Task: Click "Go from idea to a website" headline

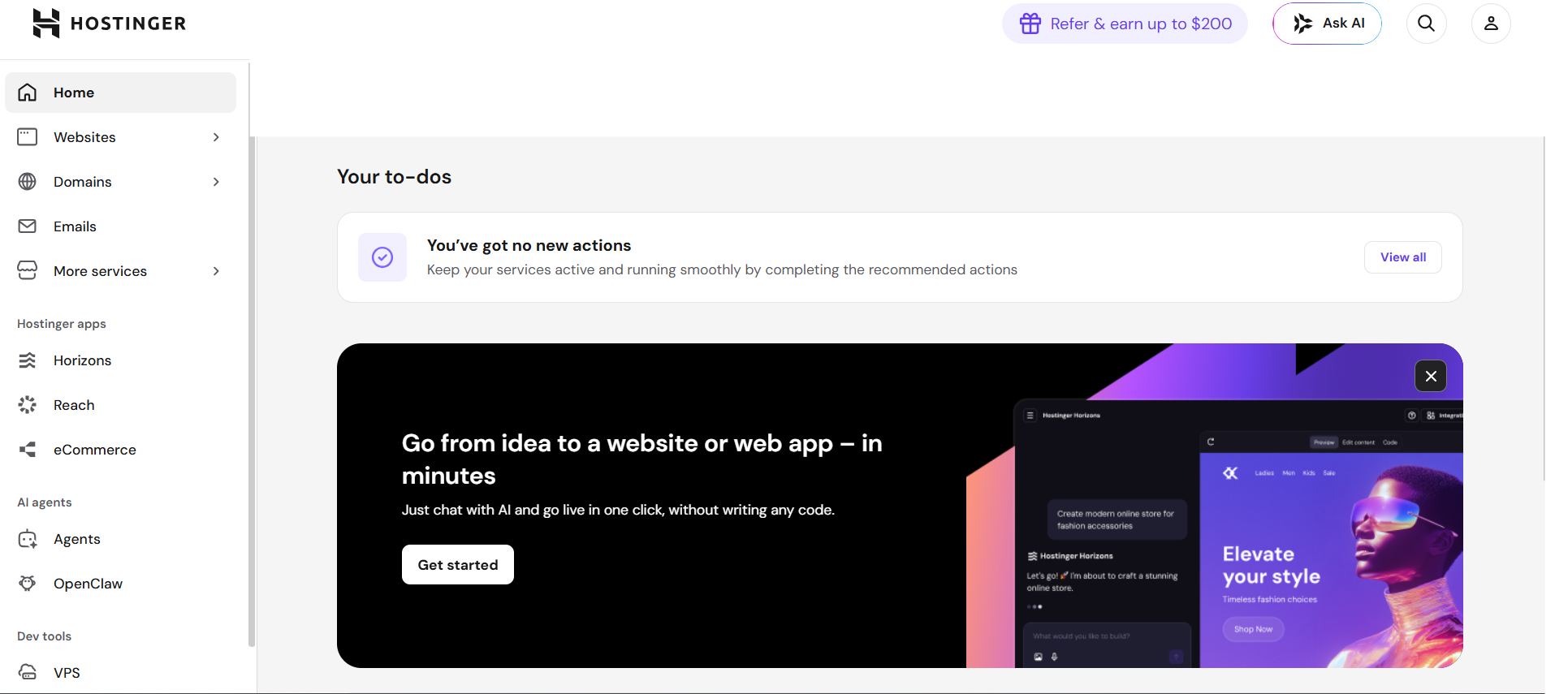Action: pyautogui.click(x=642, y=459)
